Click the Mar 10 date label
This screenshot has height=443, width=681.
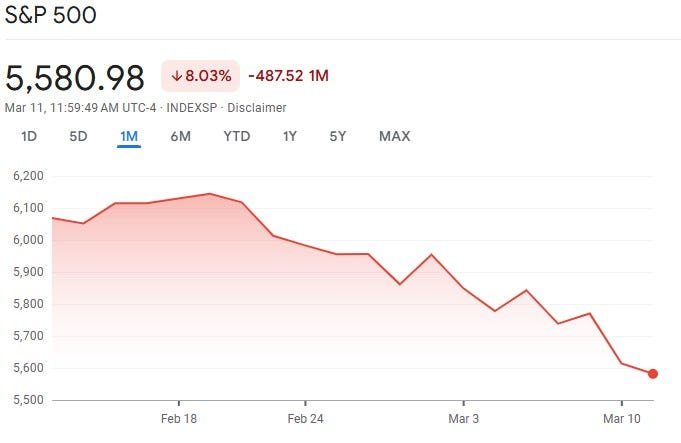[x=621, y=418]
